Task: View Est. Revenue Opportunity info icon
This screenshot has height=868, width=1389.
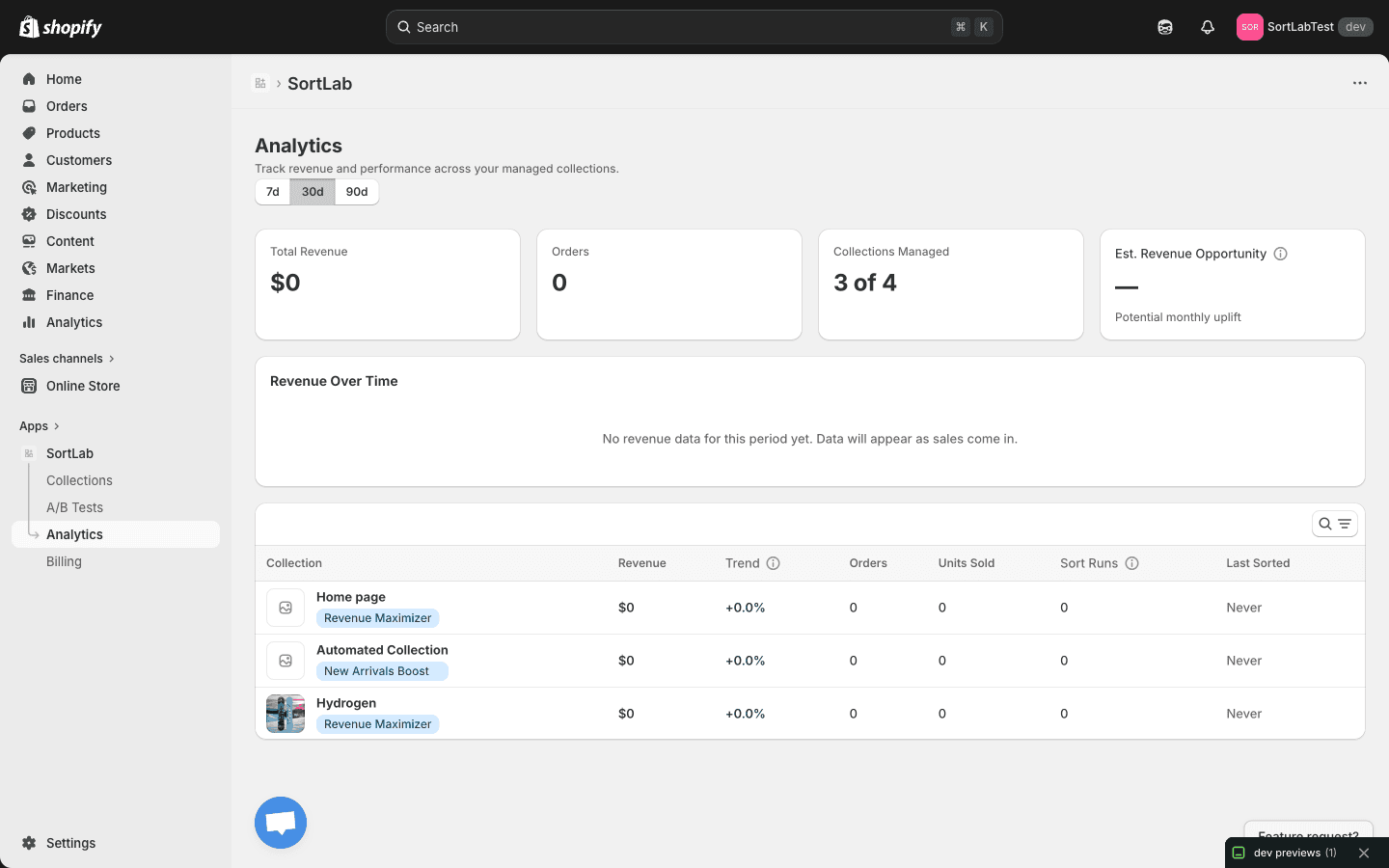Action: pos(1280,253)
